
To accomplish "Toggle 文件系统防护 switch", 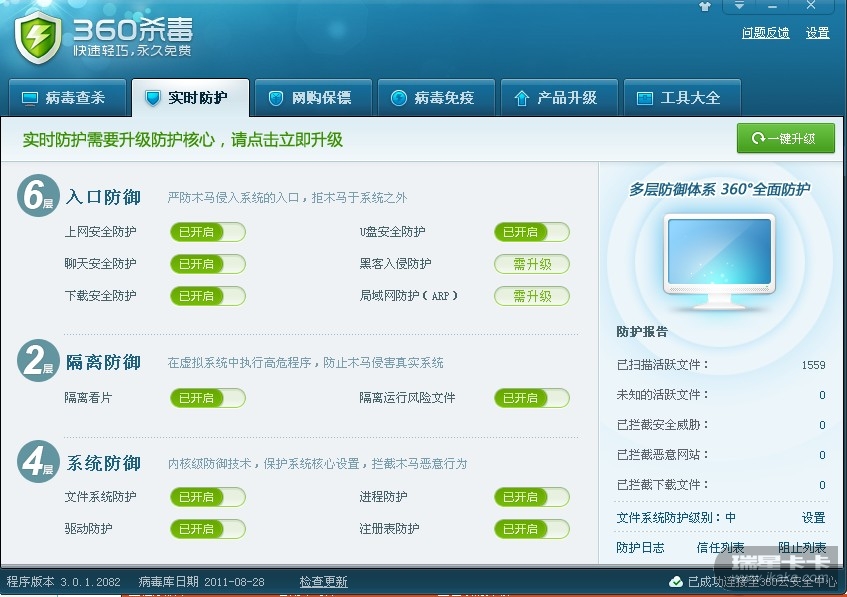I will (208, 497).
